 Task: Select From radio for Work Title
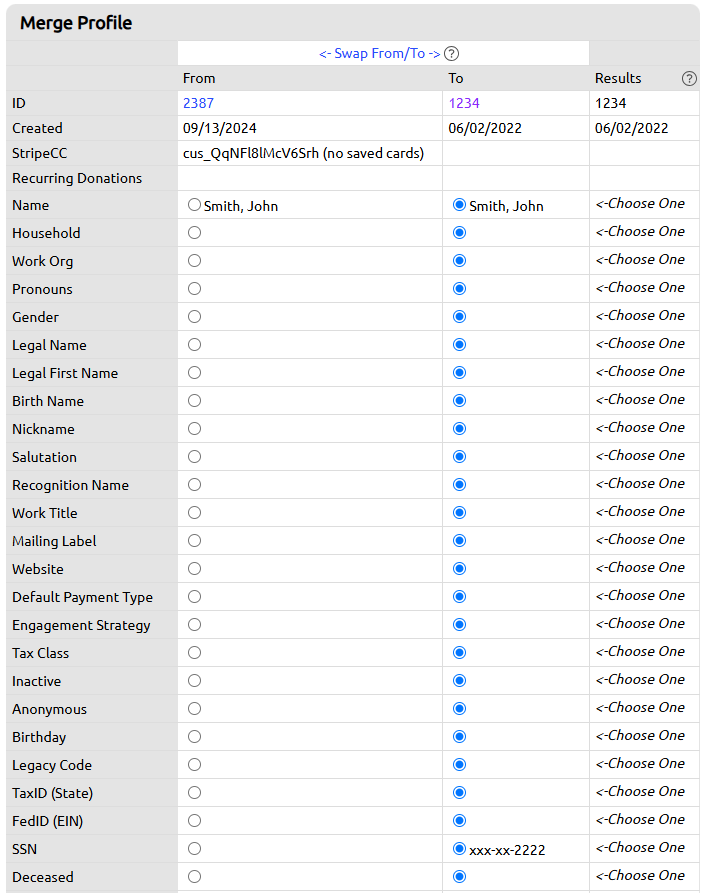point(195,513)
